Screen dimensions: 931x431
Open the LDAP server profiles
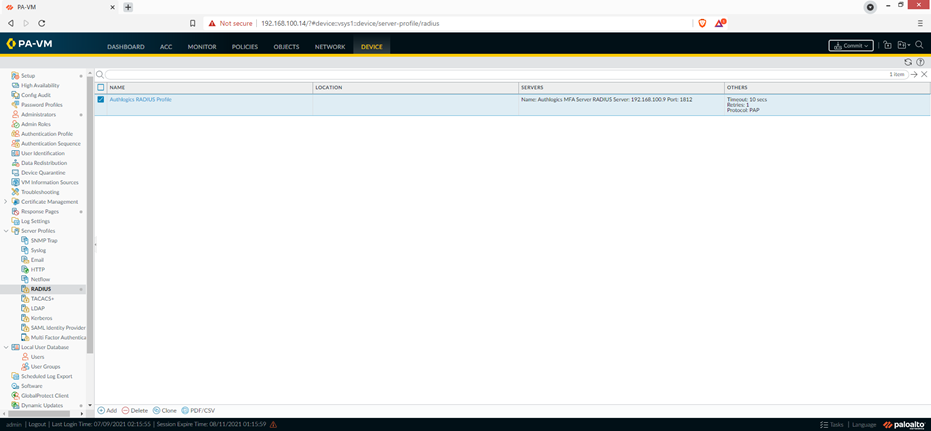pos(37,308)
